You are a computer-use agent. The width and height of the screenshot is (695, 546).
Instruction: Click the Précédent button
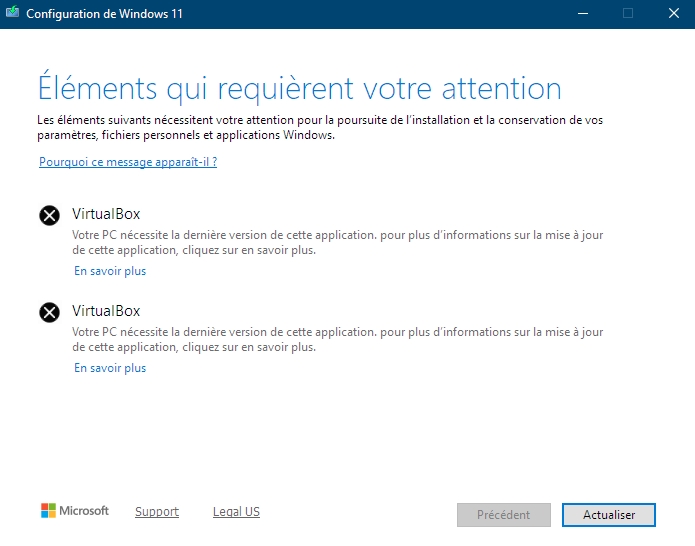[504, 515]
